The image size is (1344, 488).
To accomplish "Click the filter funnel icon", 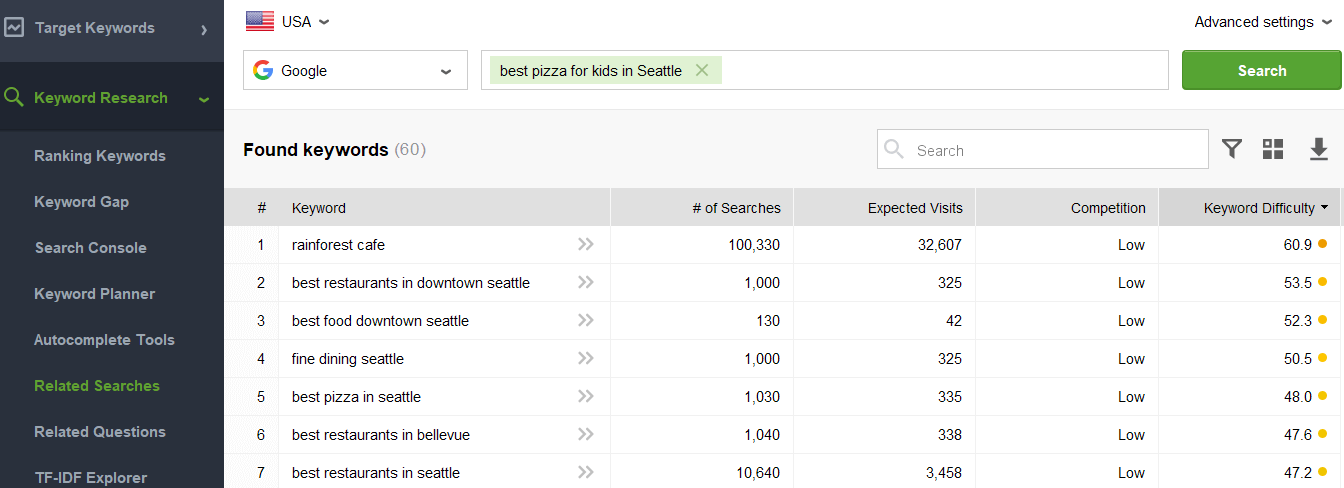I will coord(1232,149).
